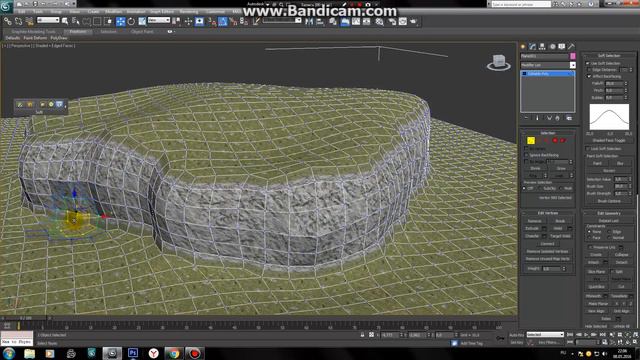The width and height of the screenshot is (640, 360).
Task: Activate the Select and Move tool
Action: [x=120, y=21]
